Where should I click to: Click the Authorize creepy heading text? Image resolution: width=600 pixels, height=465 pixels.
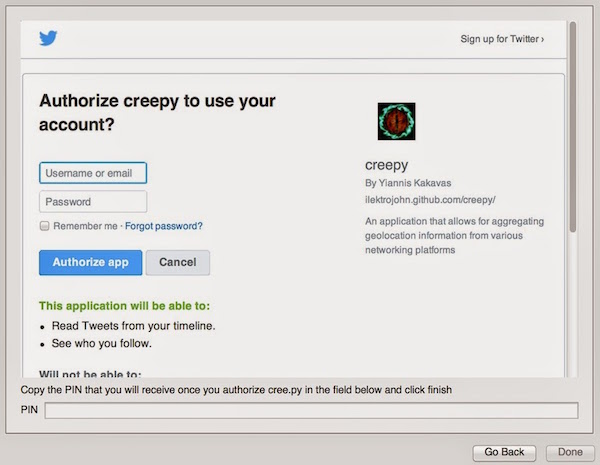(x=157, y=113)
